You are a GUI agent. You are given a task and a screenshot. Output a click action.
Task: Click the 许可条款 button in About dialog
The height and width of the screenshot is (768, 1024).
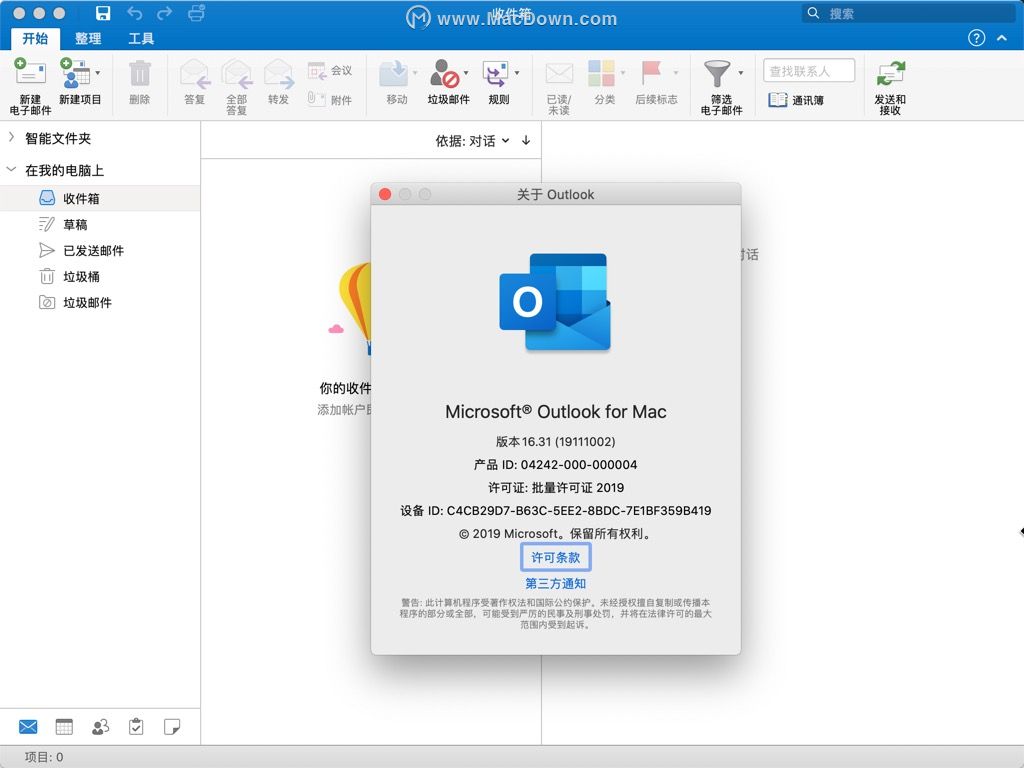556,557
